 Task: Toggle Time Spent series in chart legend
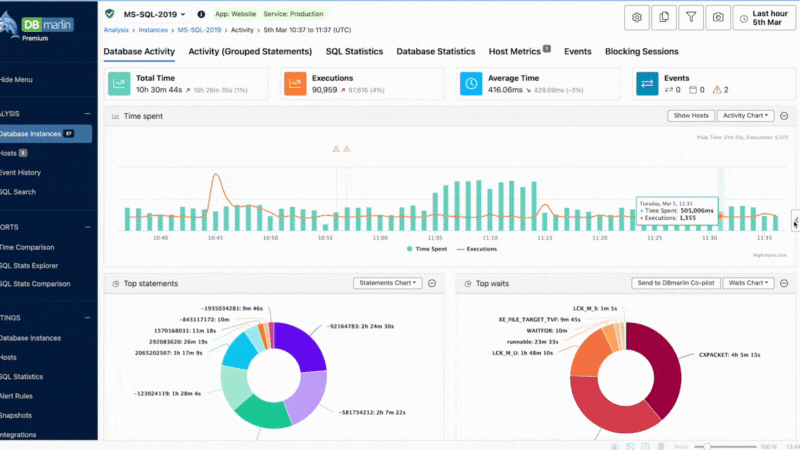click(430, 248)
